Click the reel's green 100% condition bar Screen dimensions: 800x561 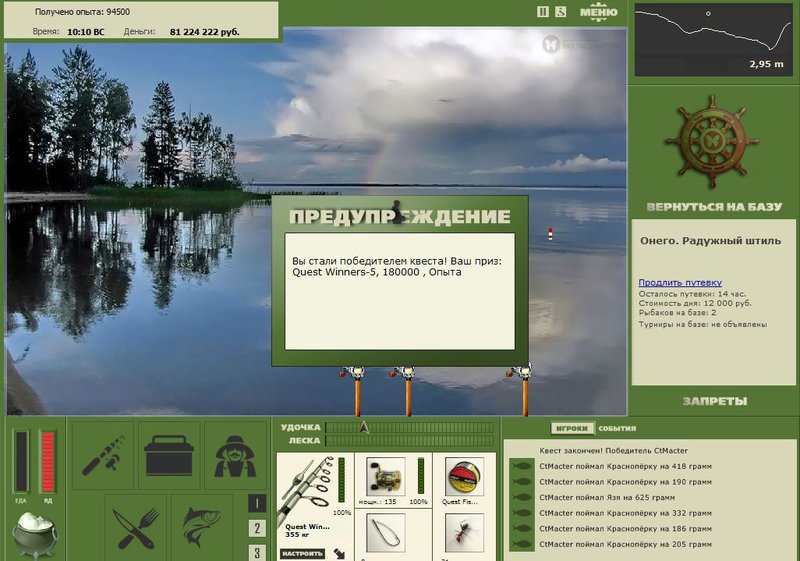[421, 476]
